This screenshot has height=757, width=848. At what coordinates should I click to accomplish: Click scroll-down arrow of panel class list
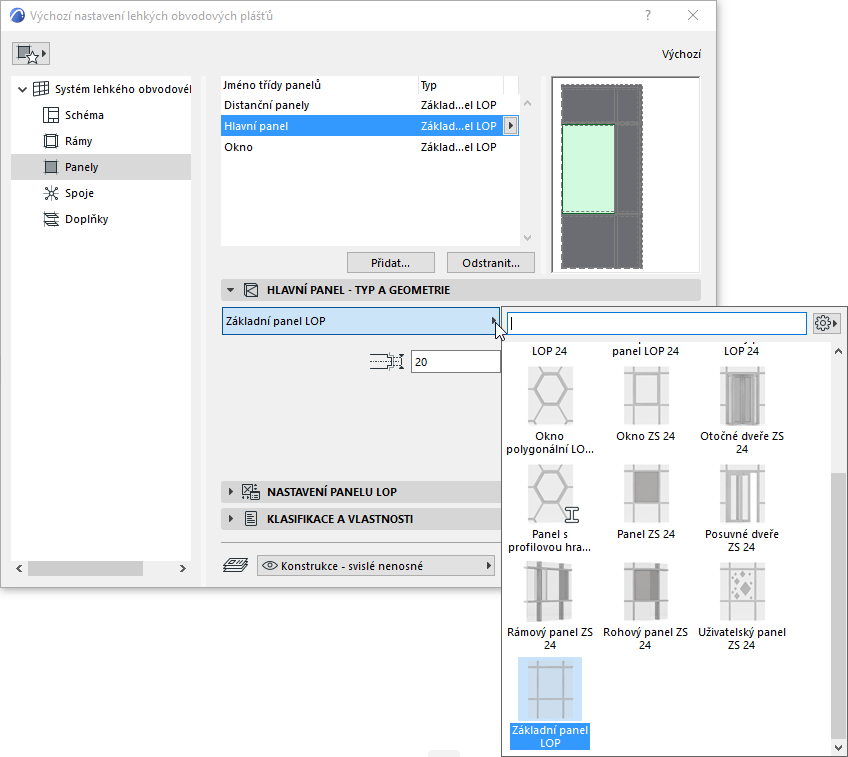tap(528, 238)
